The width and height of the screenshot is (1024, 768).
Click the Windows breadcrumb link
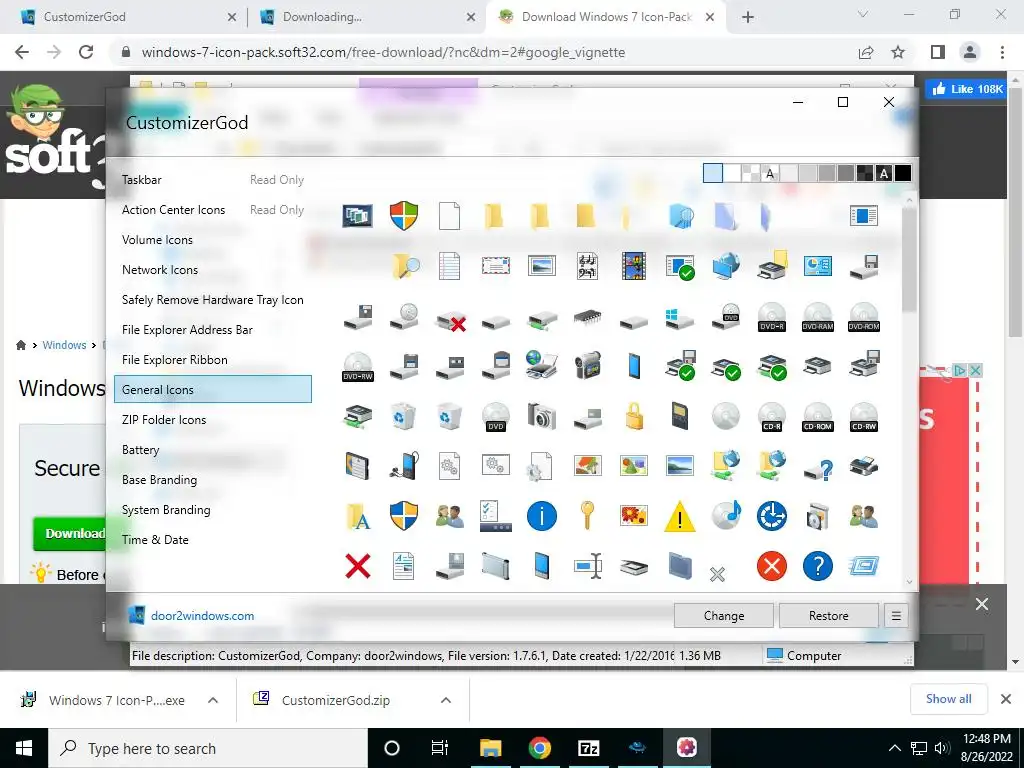tap(64, 345)
